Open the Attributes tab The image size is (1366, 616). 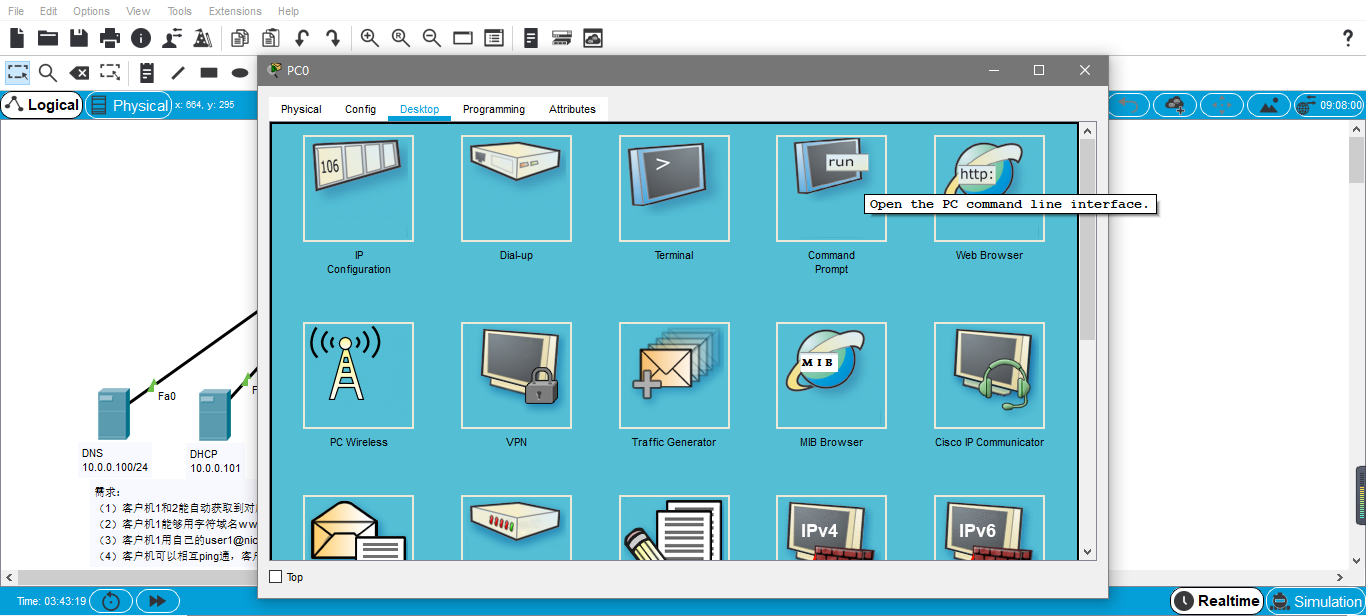pos(572,109)
